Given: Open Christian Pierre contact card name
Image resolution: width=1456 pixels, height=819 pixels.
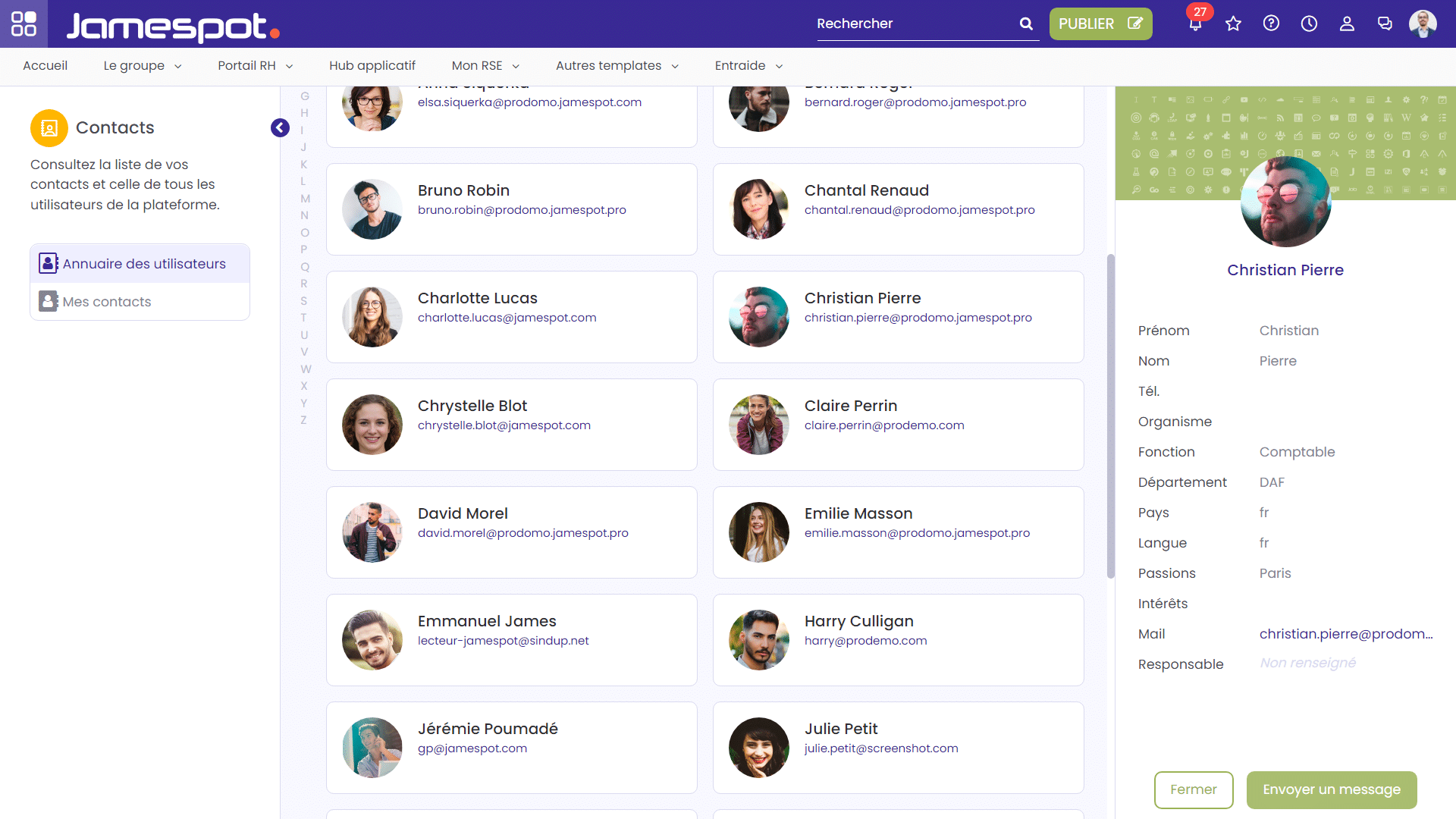Looking at the screenshot, I should pyautogui.click(x=862, y=298).
